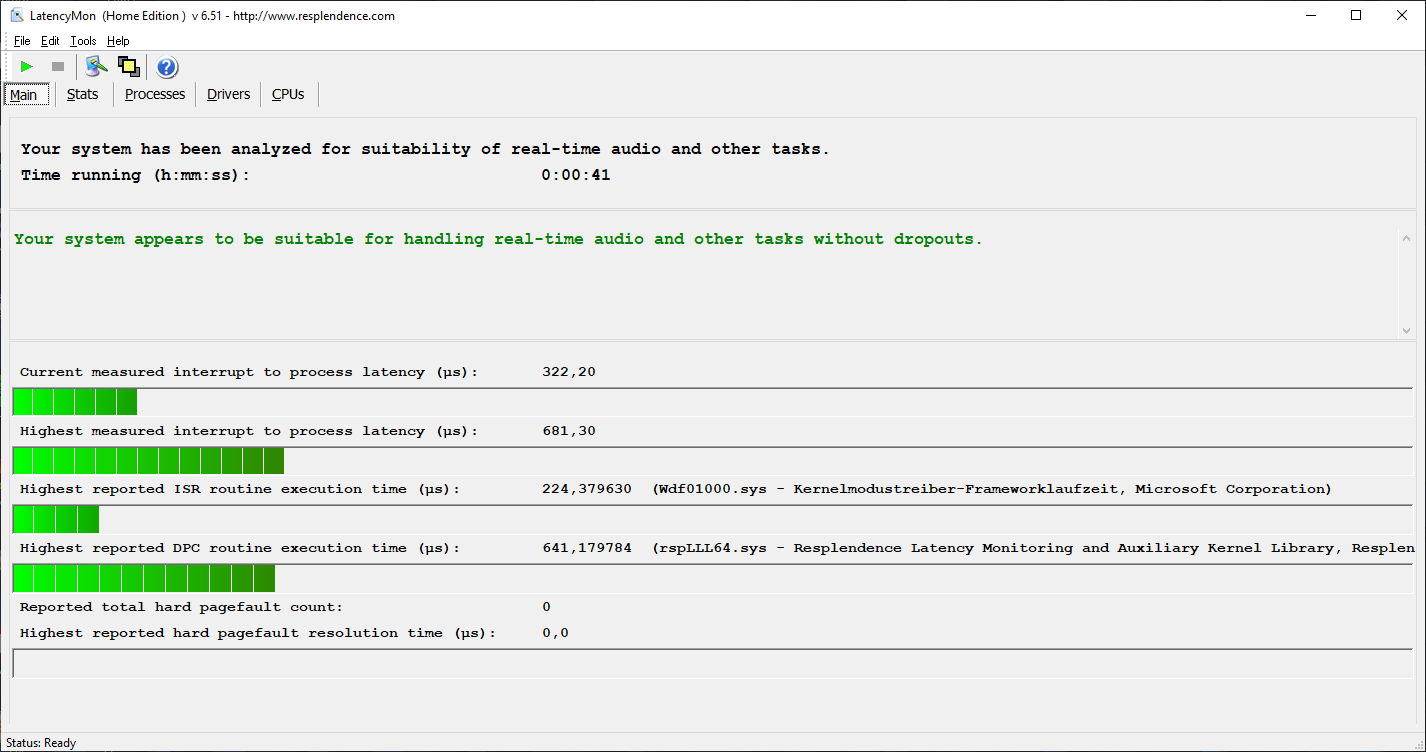
Task: Open the File menu
Action: 22,41
